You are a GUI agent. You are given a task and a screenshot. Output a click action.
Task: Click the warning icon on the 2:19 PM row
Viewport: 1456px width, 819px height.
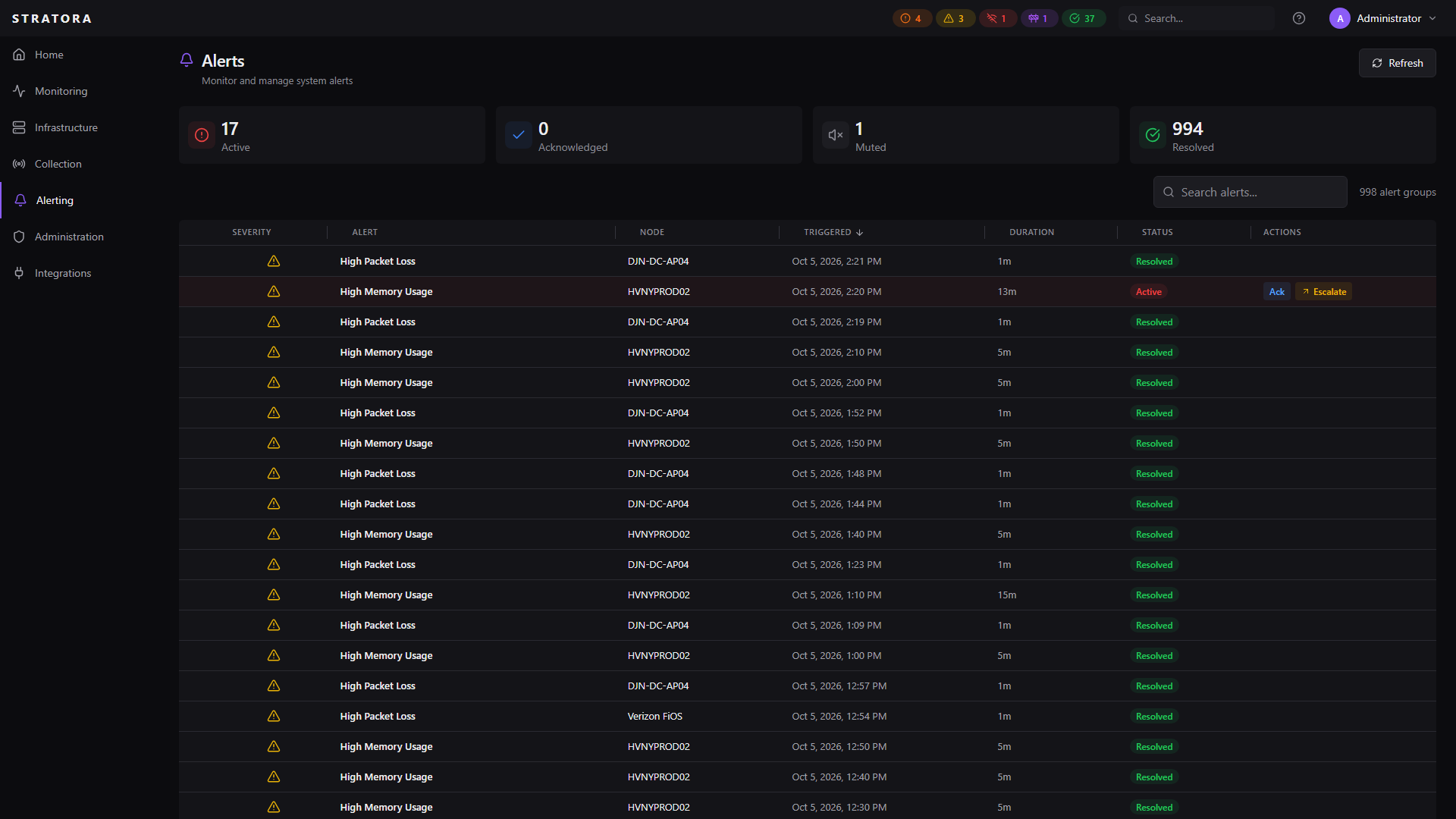(x=274, y=322)
